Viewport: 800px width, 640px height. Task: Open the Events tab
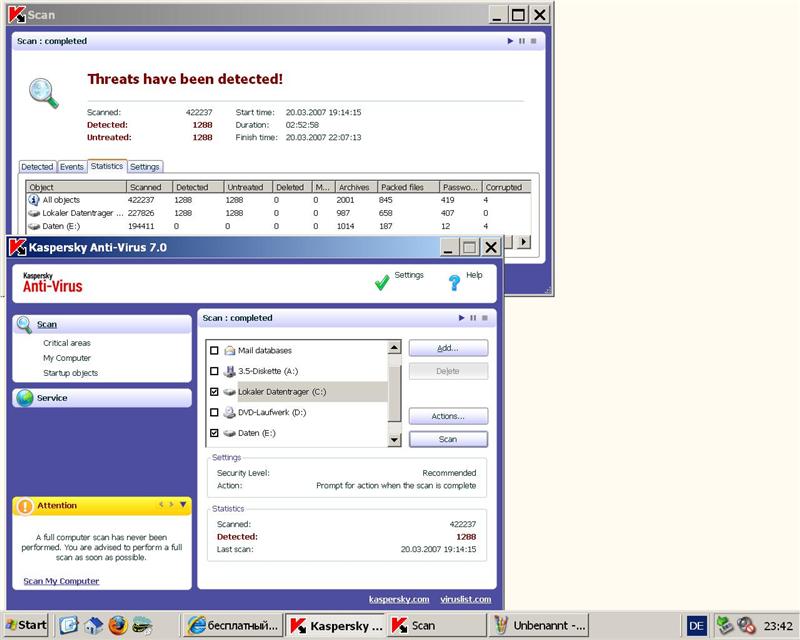pyautogui.click(x=71, y=167)
